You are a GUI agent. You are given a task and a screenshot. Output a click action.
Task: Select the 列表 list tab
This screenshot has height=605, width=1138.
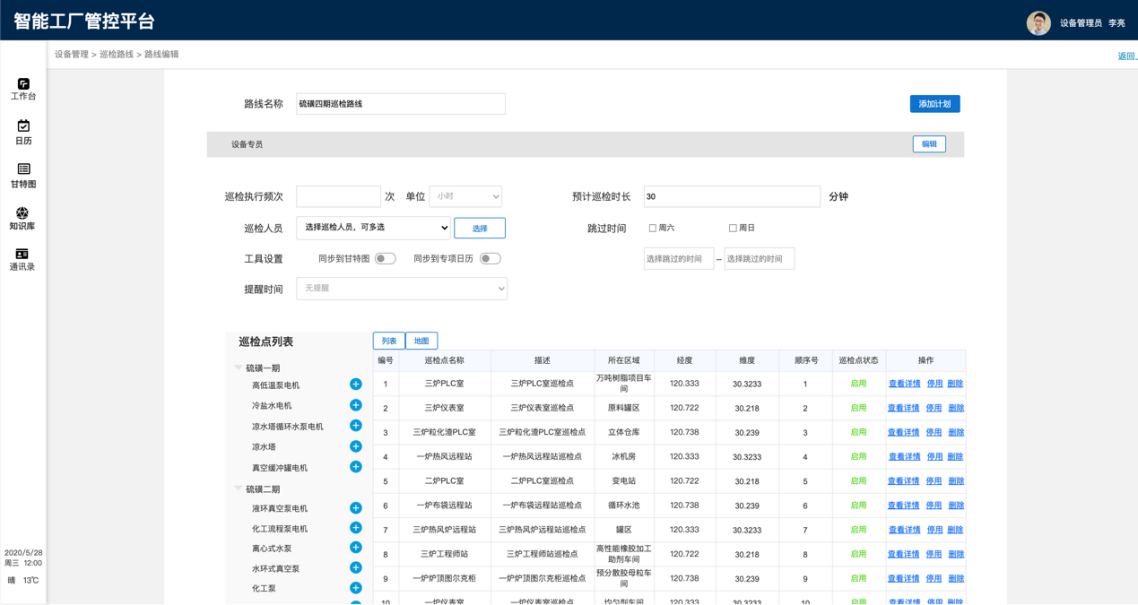point(389,341)
